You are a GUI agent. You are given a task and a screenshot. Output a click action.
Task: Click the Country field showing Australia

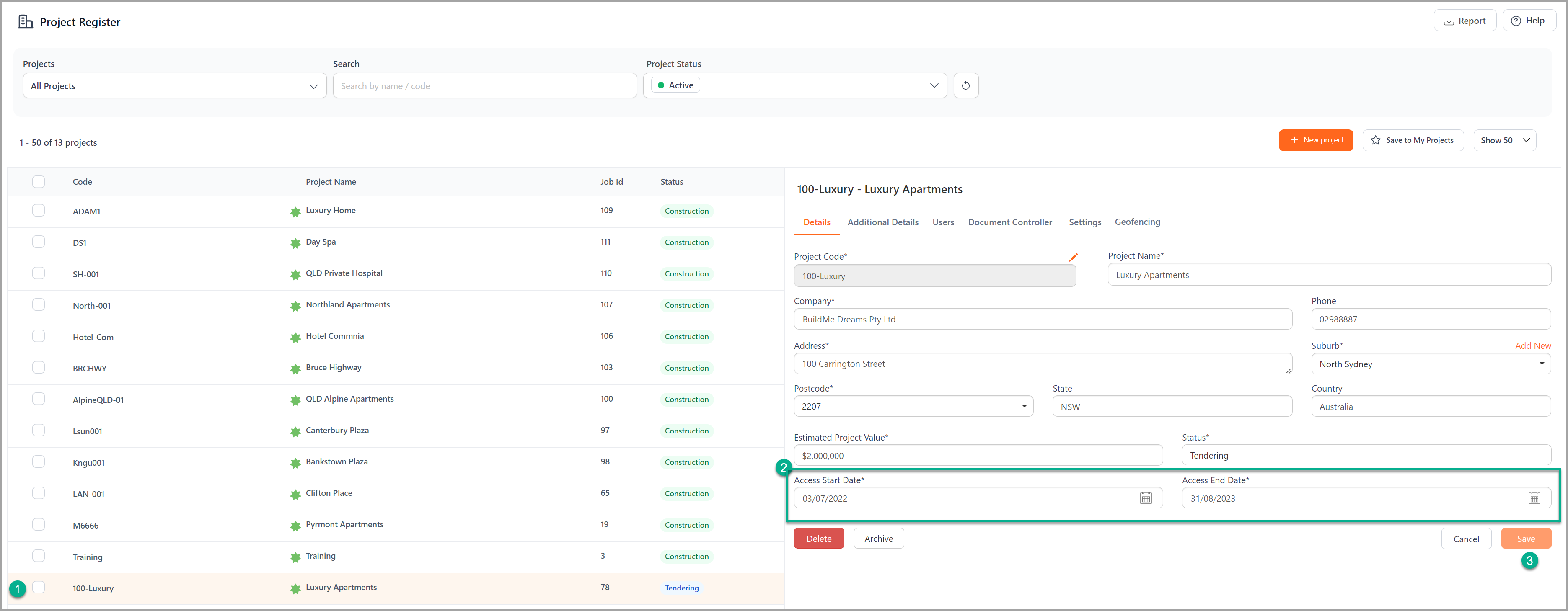pos(1431,407)
